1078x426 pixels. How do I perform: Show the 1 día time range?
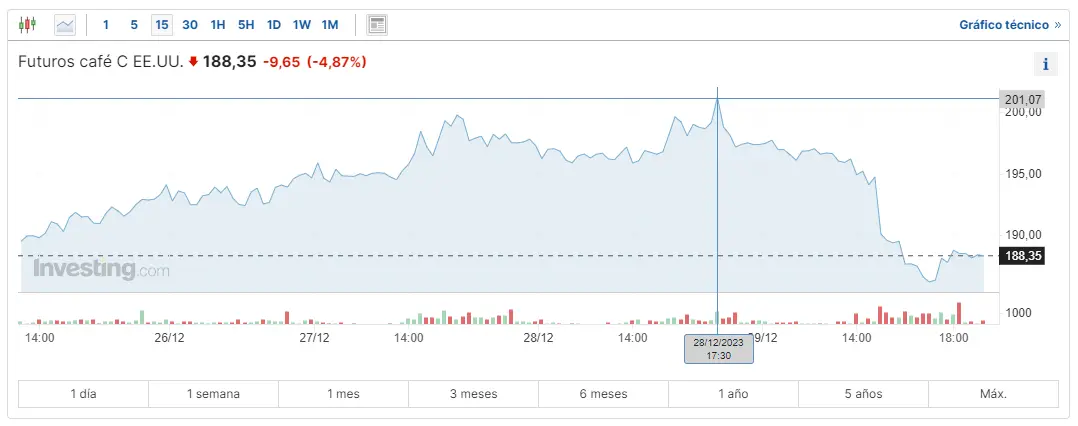tap(83, 394)
